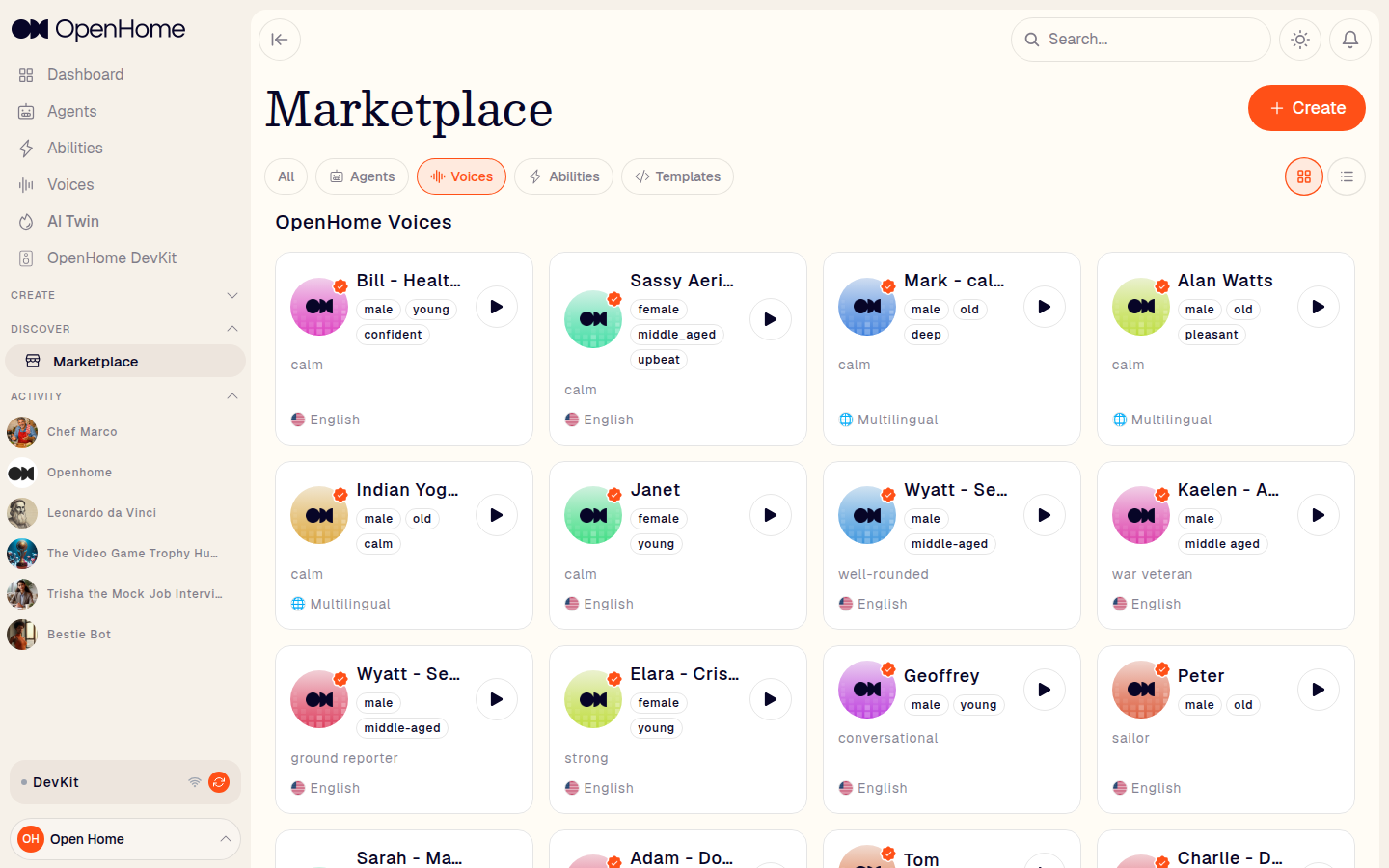Open The Video Game Trophy Hunter item
Screen dimensions: 1389x868
tap(125, 554)
